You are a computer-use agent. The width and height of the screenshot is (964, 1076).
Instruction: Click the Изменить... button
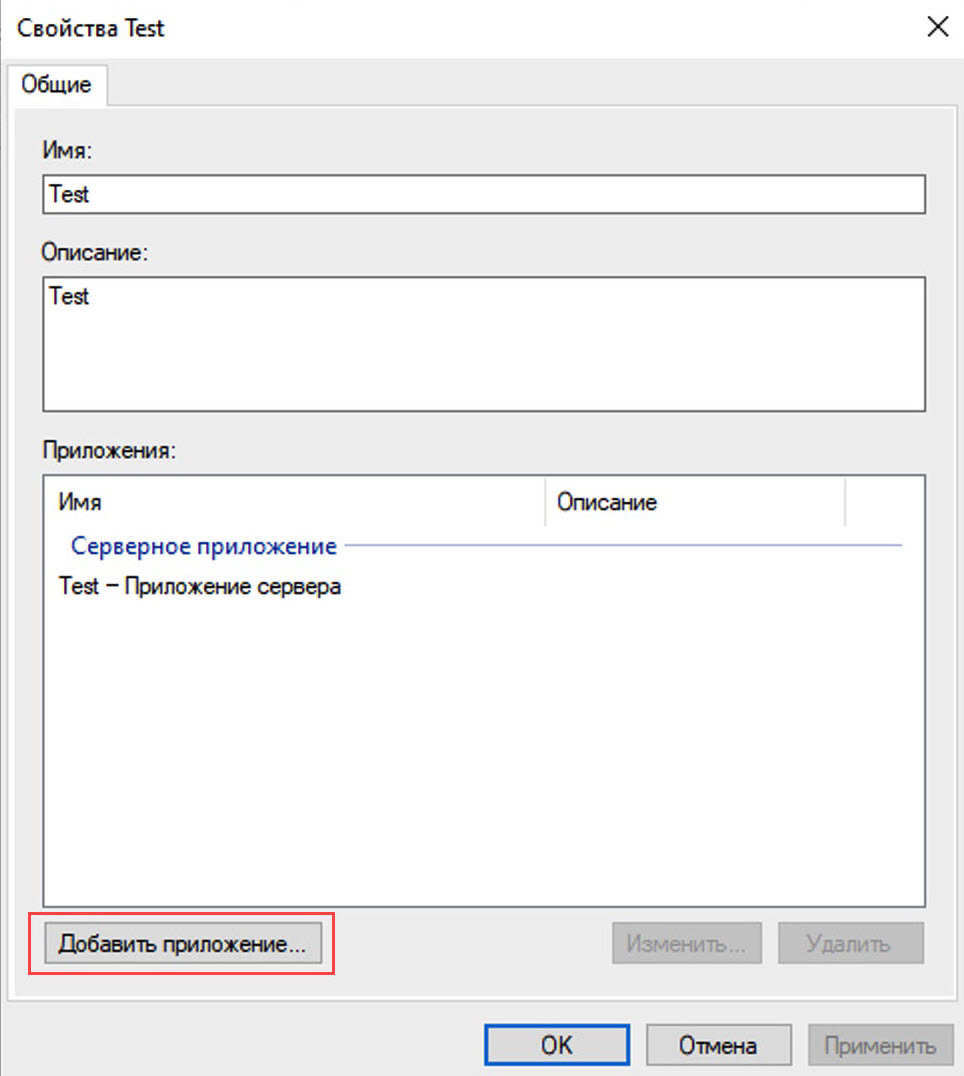[686, 943]
